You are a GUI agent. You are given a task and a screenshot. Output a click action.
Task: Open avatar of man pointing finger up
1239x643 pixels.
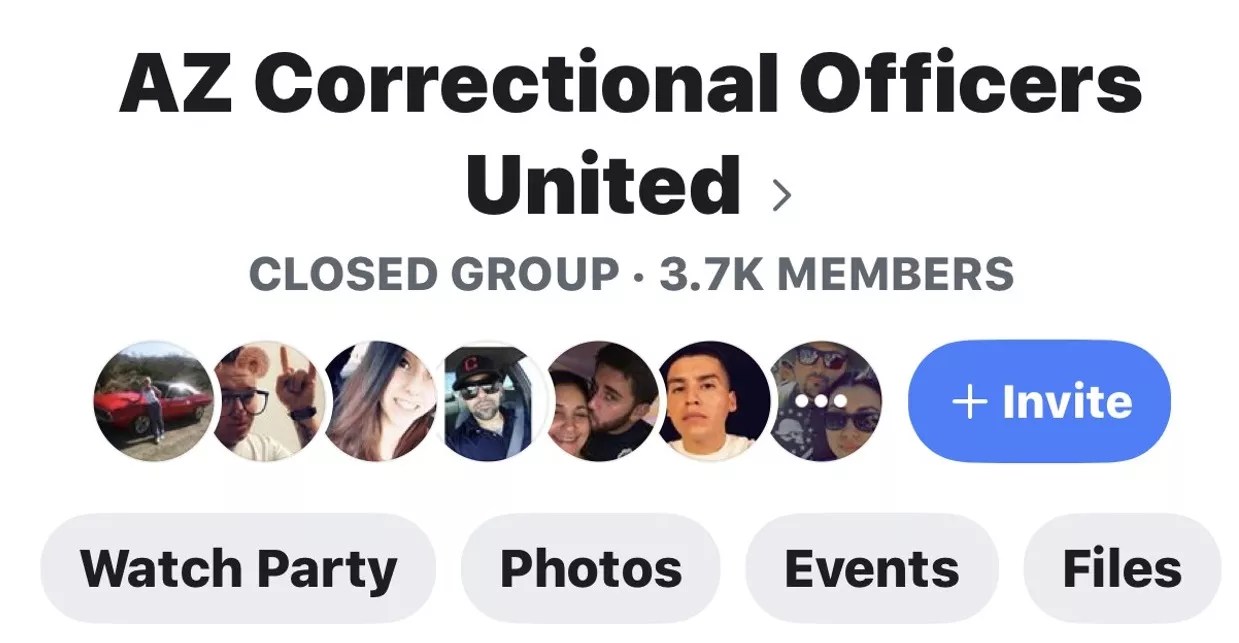(x=266, y=401)
